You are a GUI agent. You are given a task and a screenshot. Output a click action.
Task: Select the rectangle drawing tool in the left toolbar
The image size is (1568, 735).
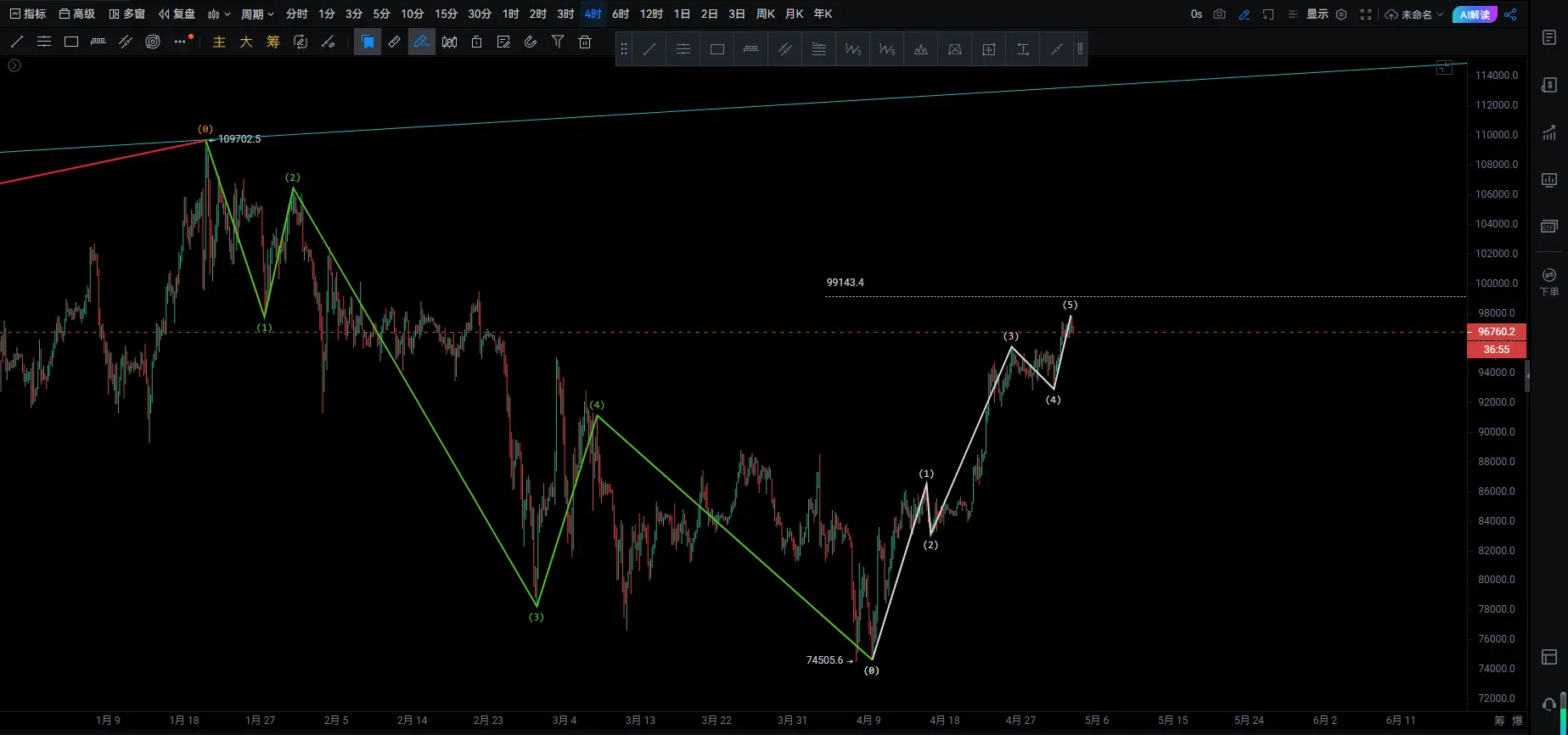pos(71,42)
